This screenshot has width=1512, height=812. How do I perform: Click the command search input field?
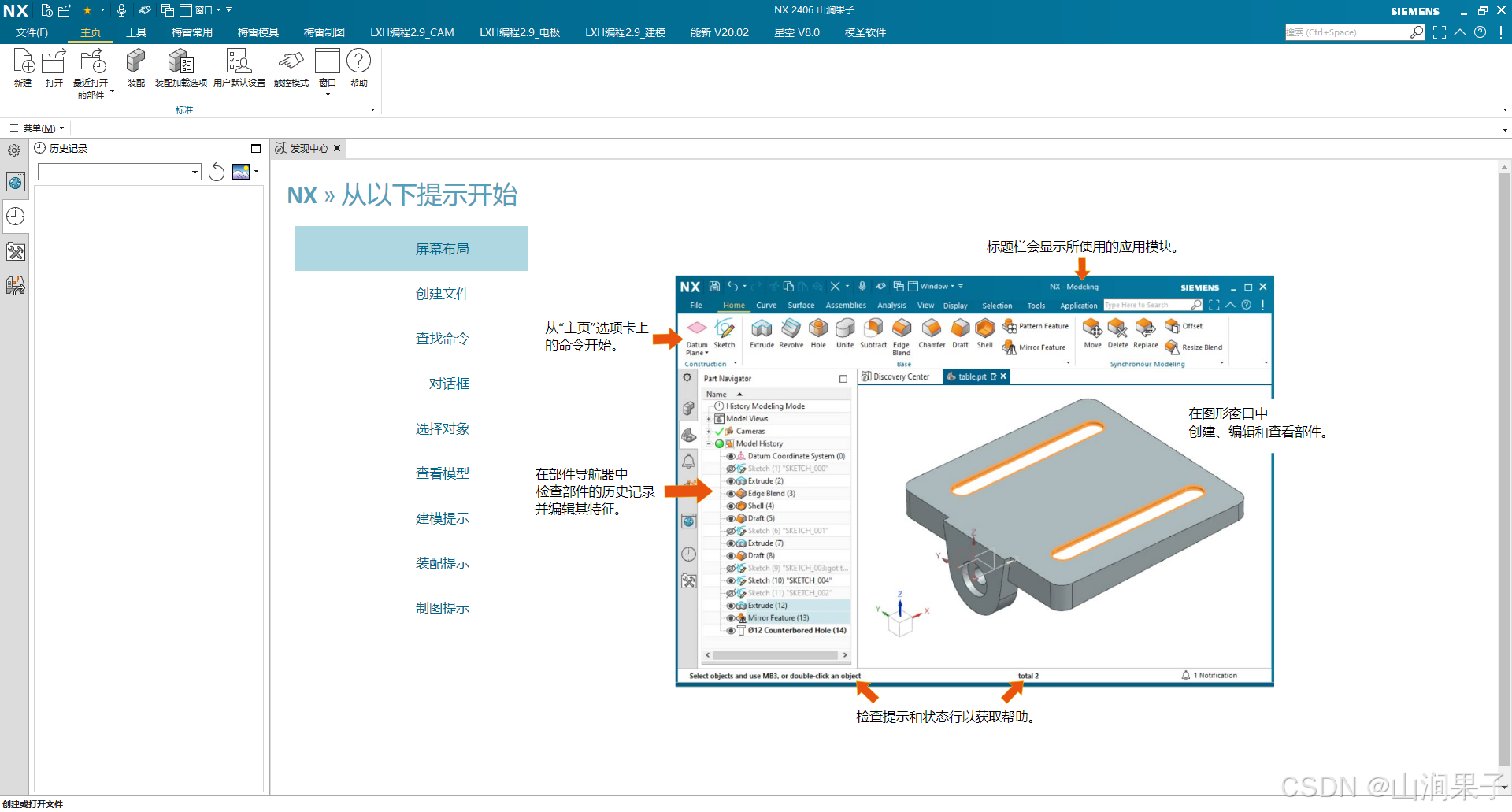(x=1347, y=32)
